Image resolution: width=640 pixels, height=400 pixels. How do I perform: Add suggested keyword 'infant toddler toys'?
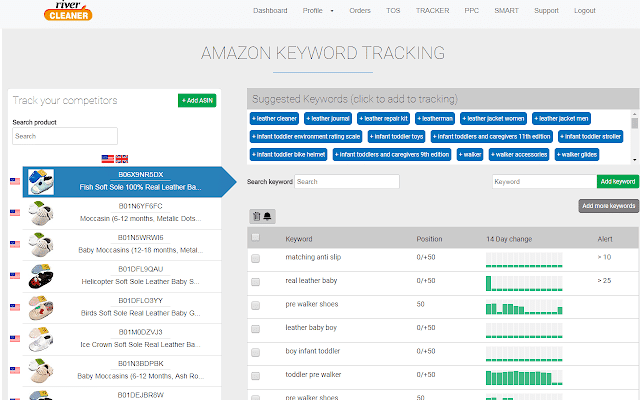[396, 137]
